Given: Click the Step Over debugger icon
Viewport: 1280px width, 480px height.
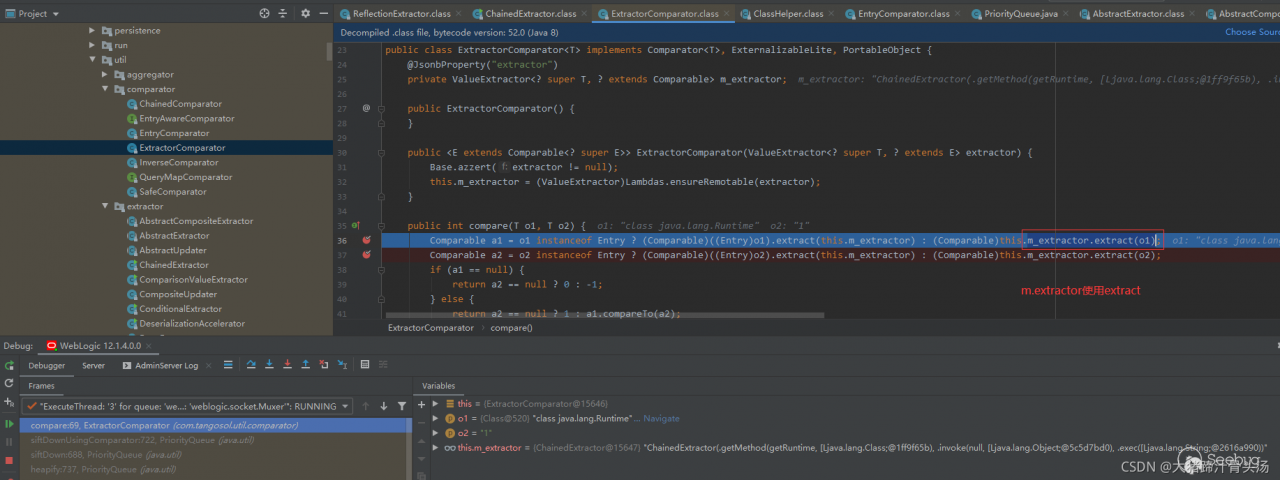Looking at the screenshot, I should (x=251, y=365).
